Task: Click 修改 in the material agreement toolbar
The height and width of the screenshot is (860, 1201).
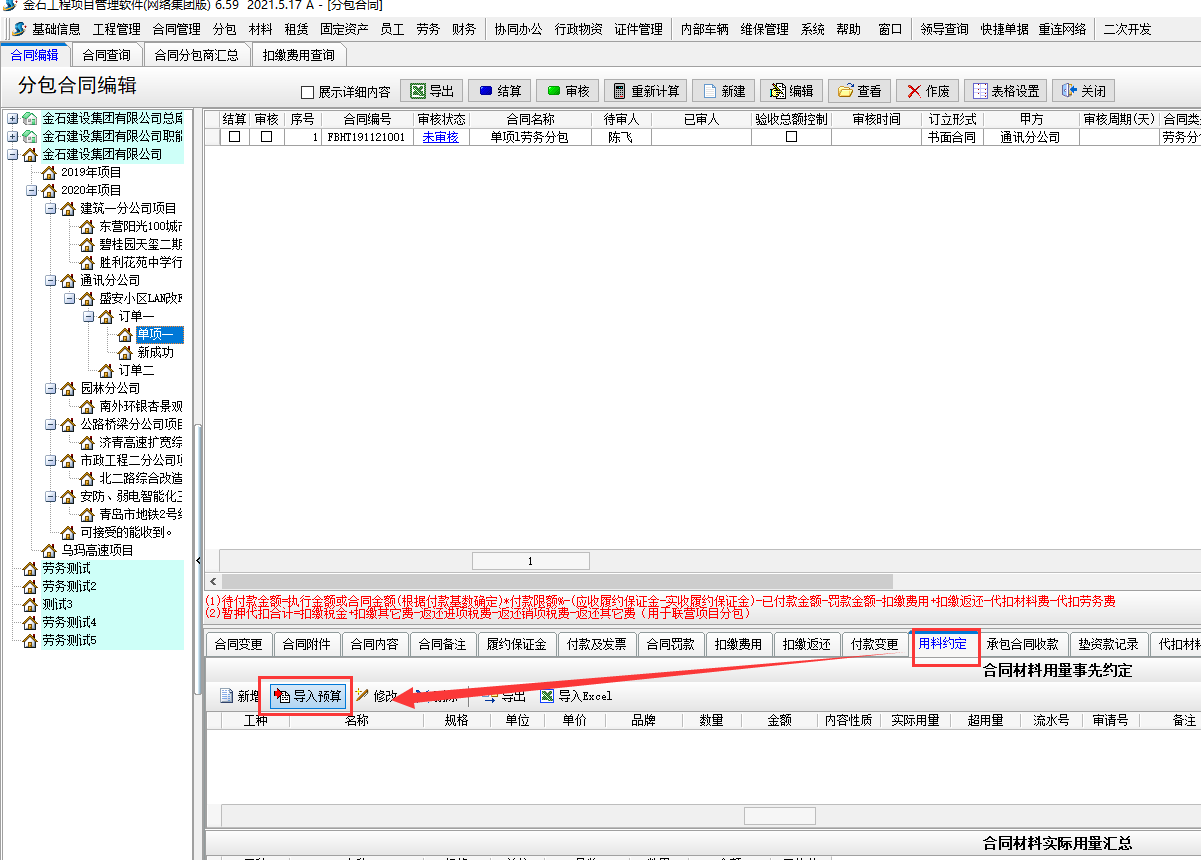Action: (376, 696)
